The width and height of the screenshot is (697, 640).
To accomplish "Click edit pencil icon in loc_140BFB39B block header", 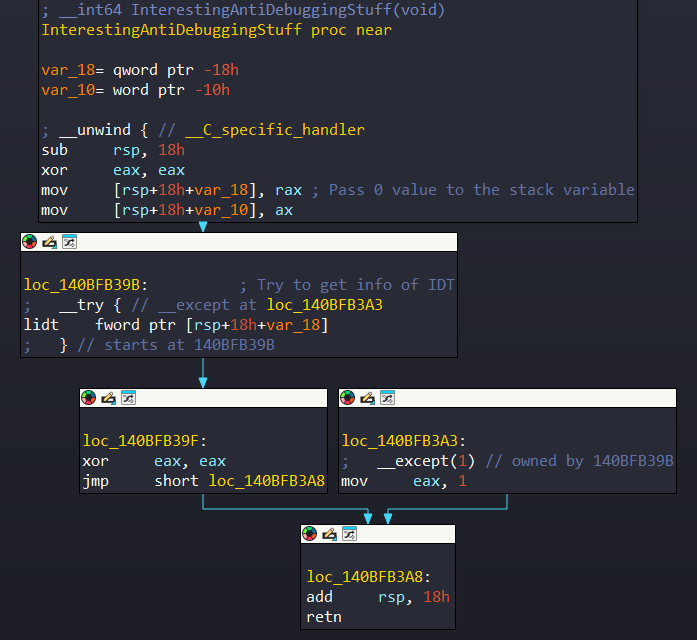I will click(49, 242).
